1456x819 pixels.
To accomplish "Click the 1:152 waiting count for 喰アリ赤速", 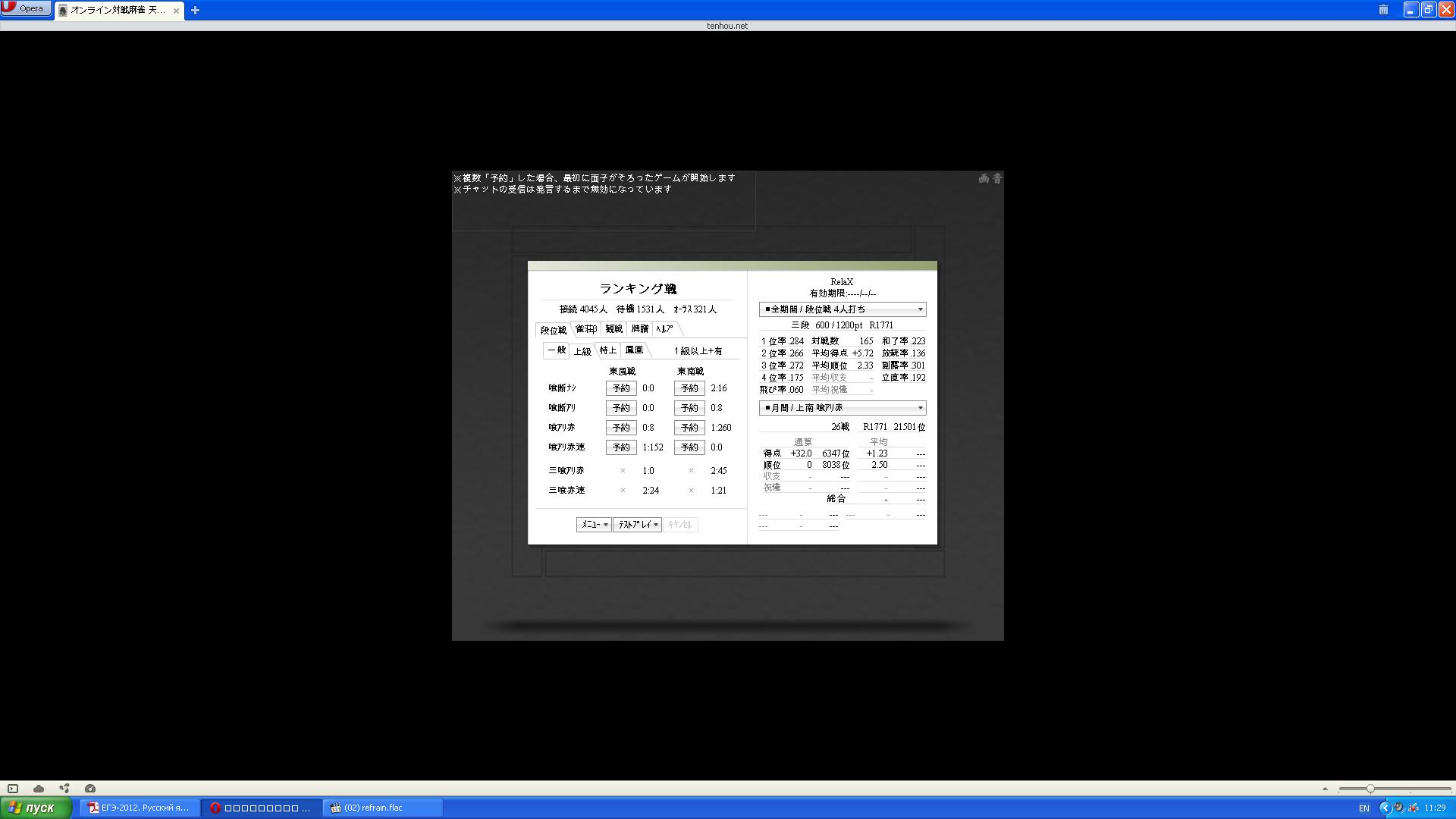I will pos(652,447).
